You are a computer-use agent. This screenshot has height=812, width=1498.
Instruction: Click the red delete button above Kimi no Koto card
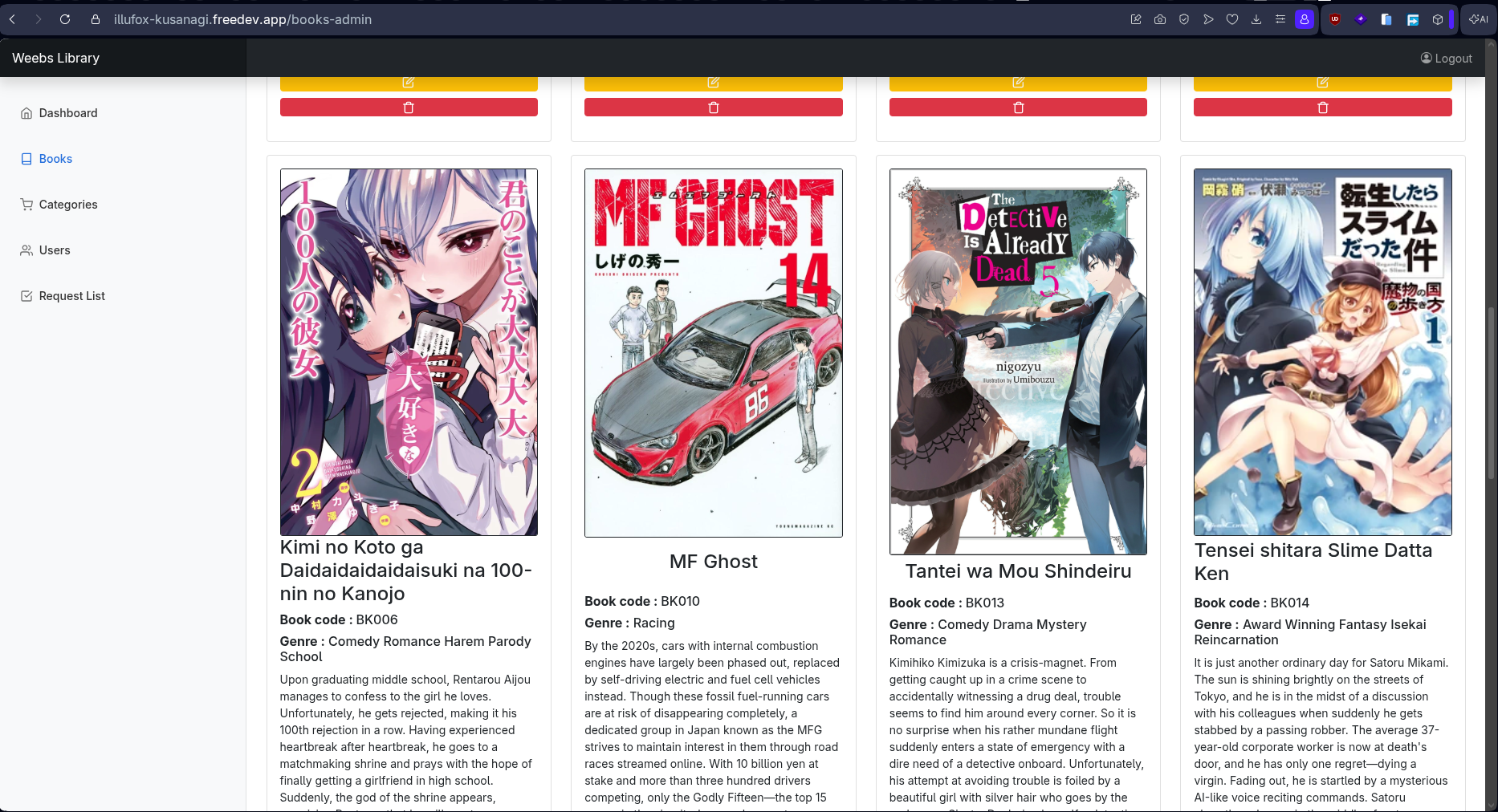click(409, 108)
